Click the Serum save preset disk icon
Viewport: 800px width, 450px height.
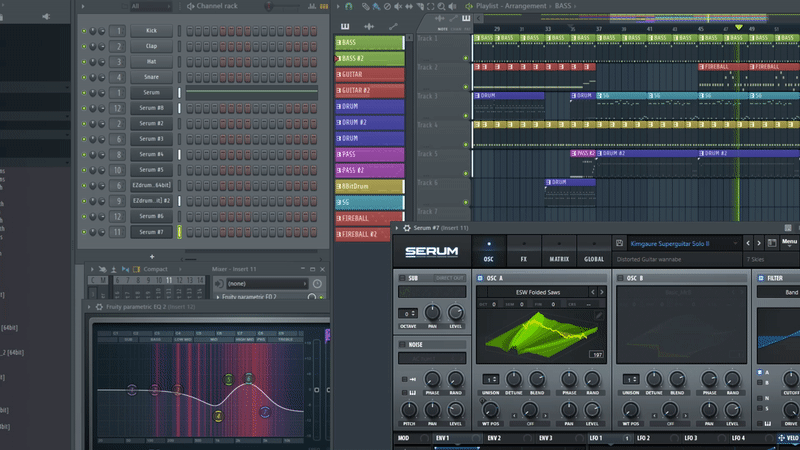tap(619, 243)
